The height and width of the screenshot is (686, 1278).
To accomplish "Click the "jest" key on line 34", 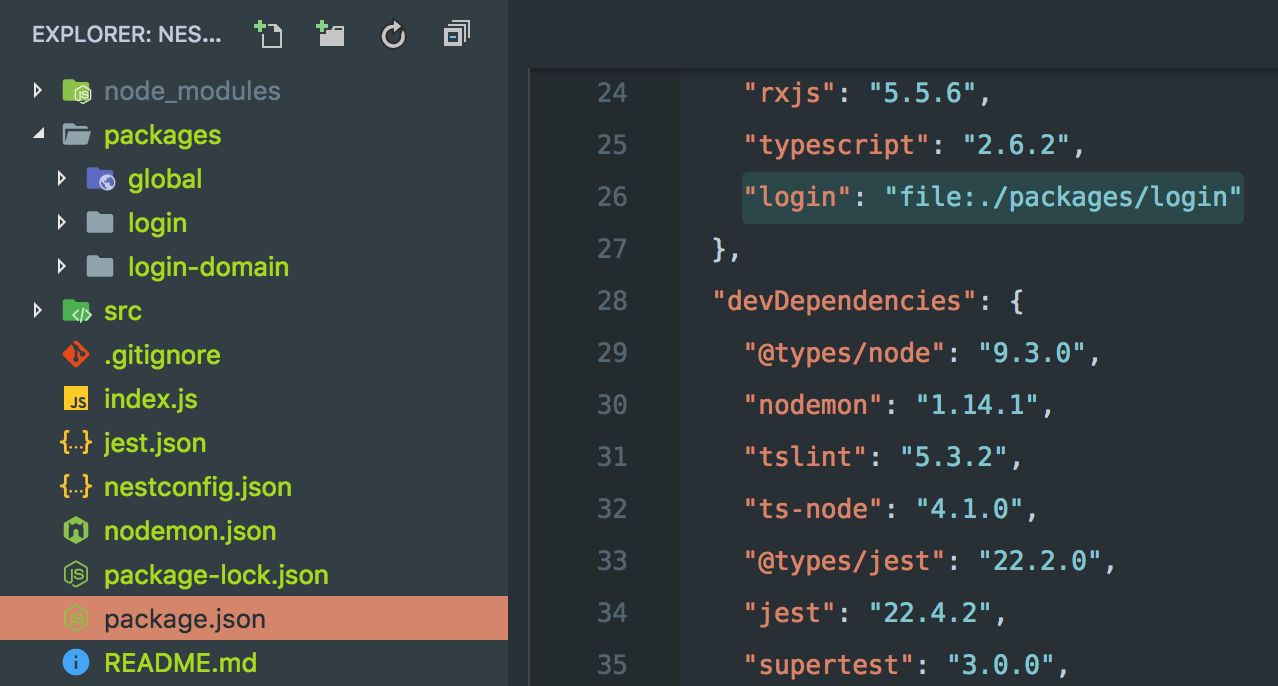I will click(790, 613).
